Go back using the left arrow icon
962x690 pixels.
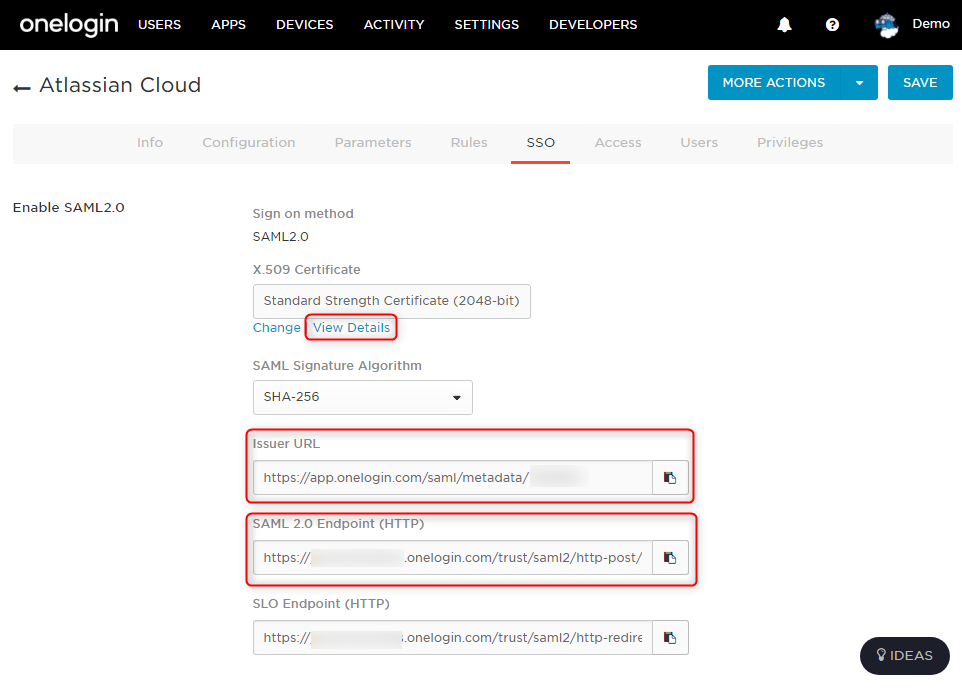pyautogui.click(x=22, y=88)
